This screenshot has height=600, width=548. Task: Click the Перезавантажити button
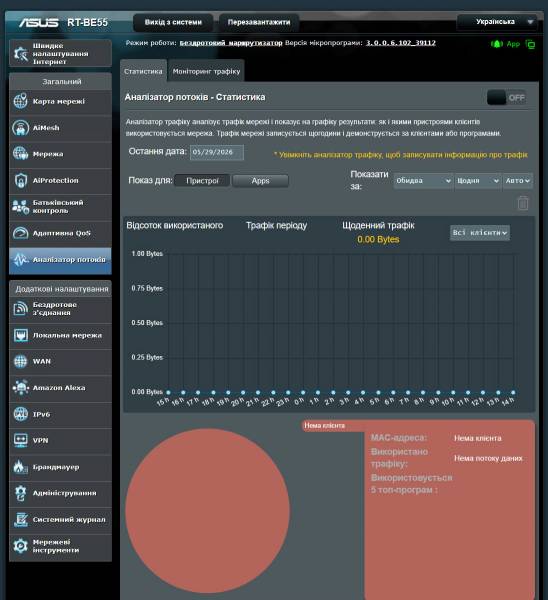(259, 22)
